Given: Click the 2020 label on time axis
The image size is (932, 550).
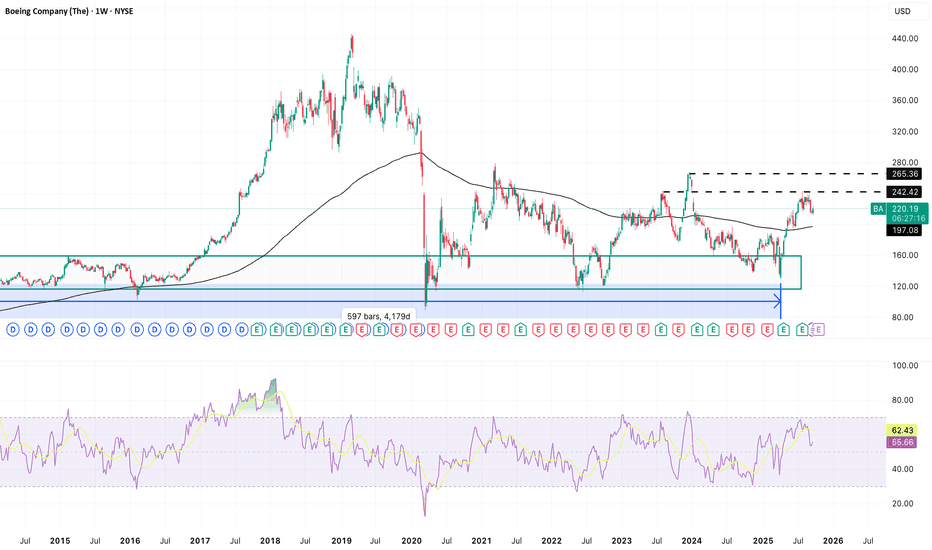Looking at the screenshot, I should (410, 539).
